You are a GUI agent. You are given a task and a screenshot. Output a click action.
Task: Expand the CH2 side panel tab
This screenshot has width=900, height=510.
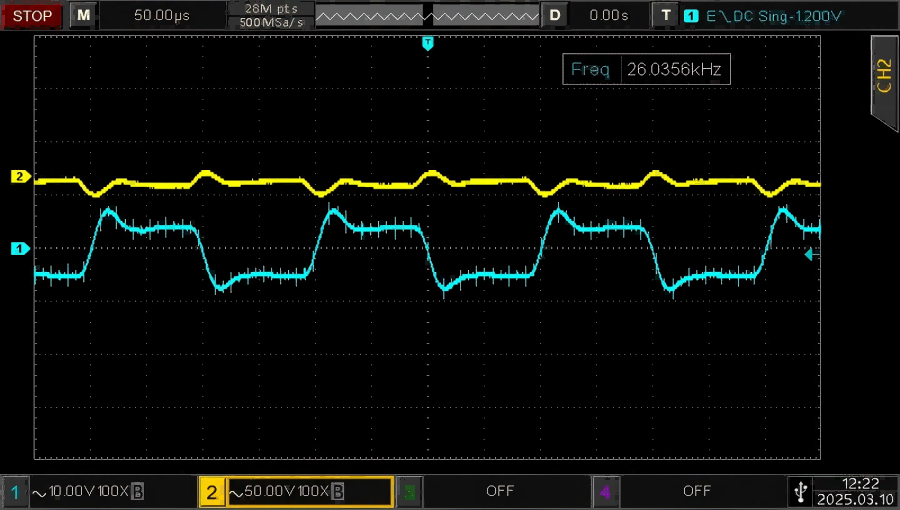(x=885, y=80)
